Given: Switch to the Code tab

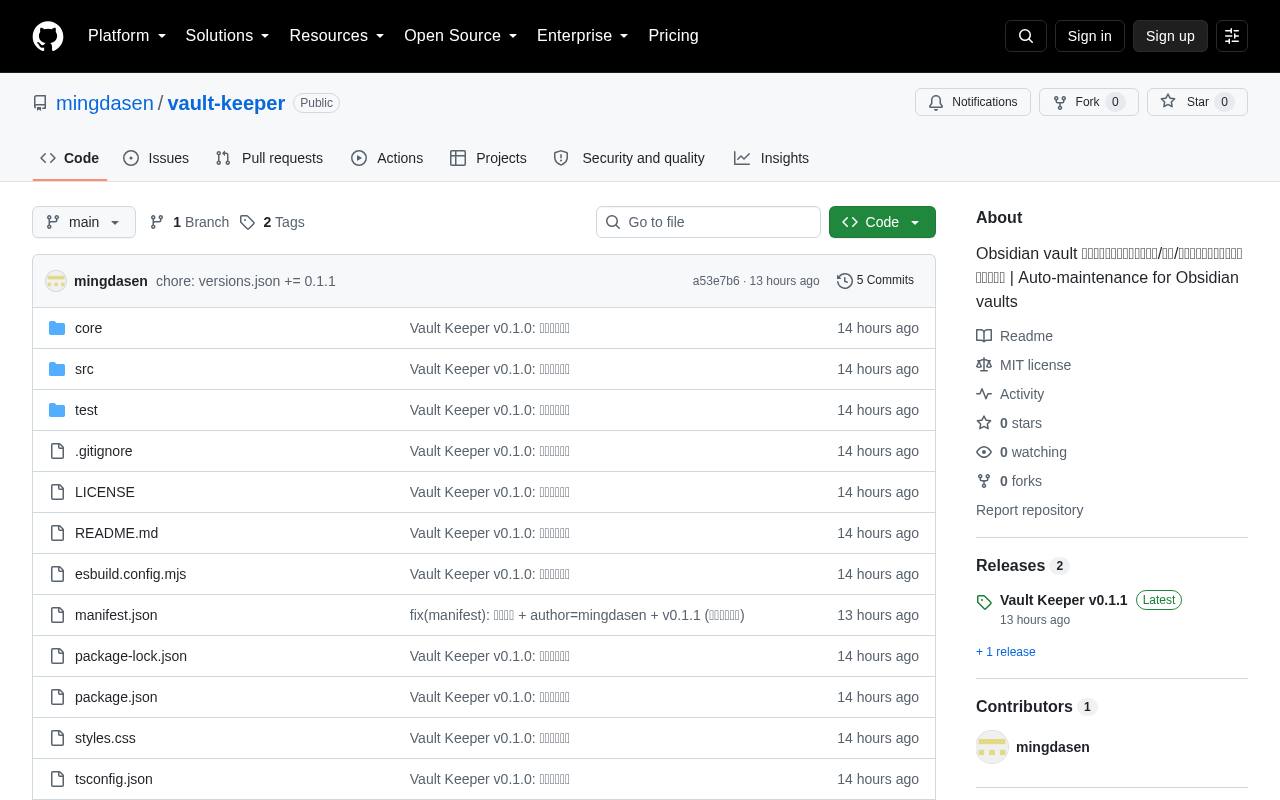Looking at the screenshot, I should (70, 158).
